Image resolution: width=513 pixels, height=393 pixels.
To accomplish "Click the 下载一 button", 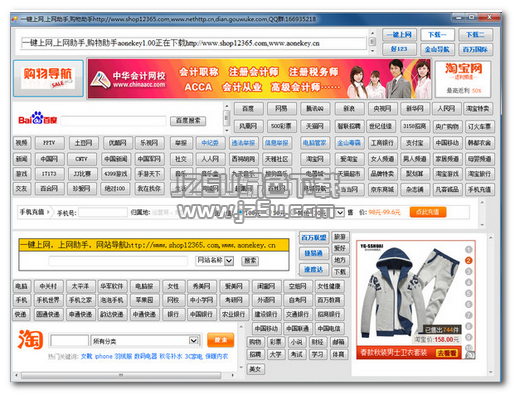I will click(437, 35).
